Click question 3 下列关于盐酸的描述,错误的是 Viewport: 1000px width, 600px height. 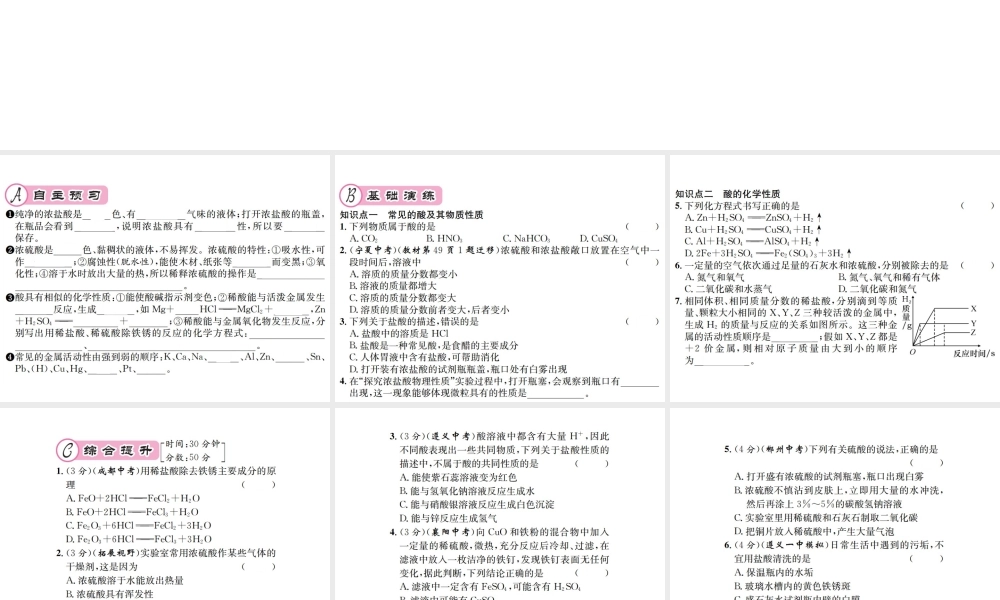[x=409, y=321]
